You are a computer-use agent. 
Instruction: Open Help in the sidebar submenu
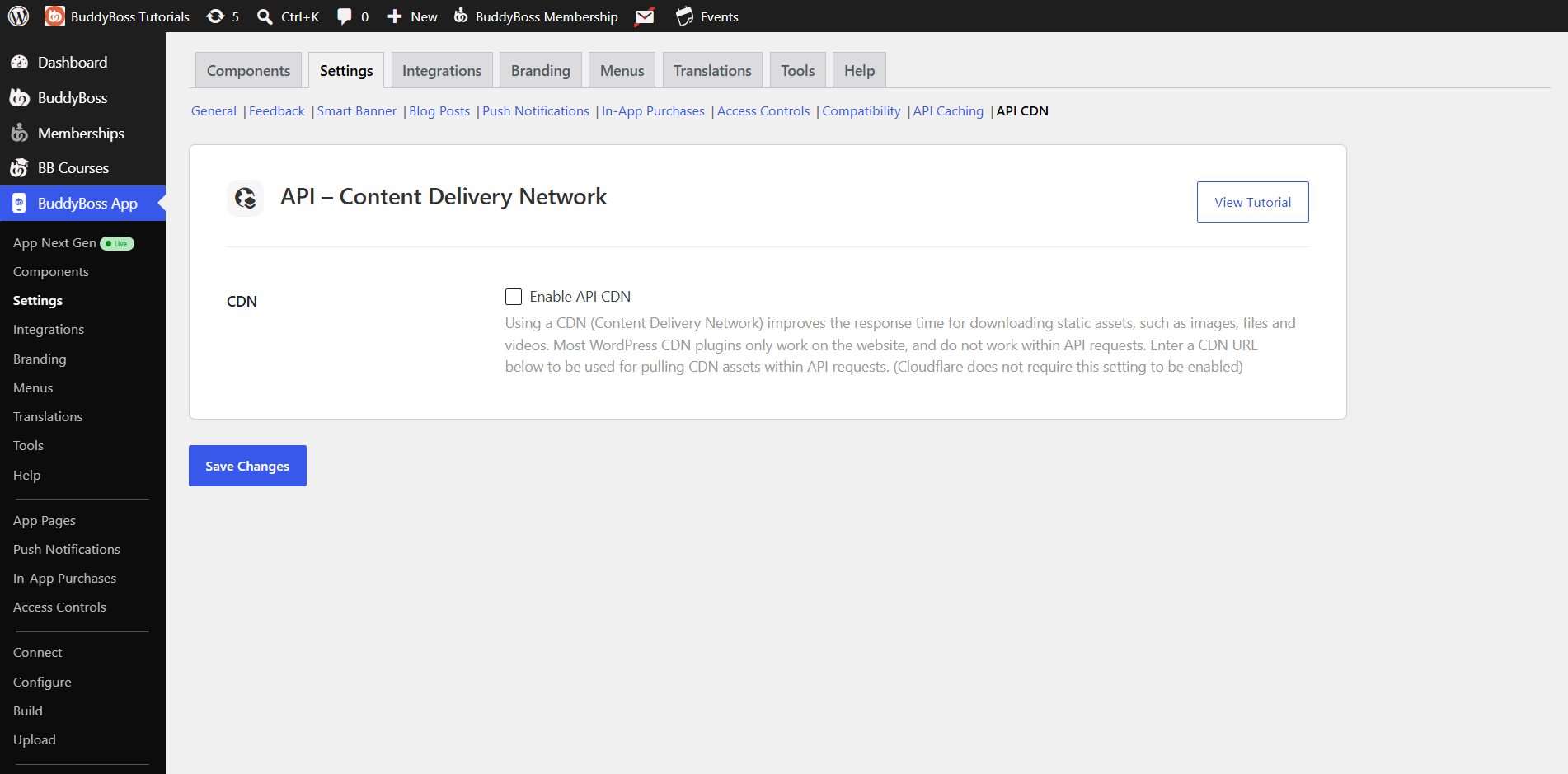(x=26, y=476)
